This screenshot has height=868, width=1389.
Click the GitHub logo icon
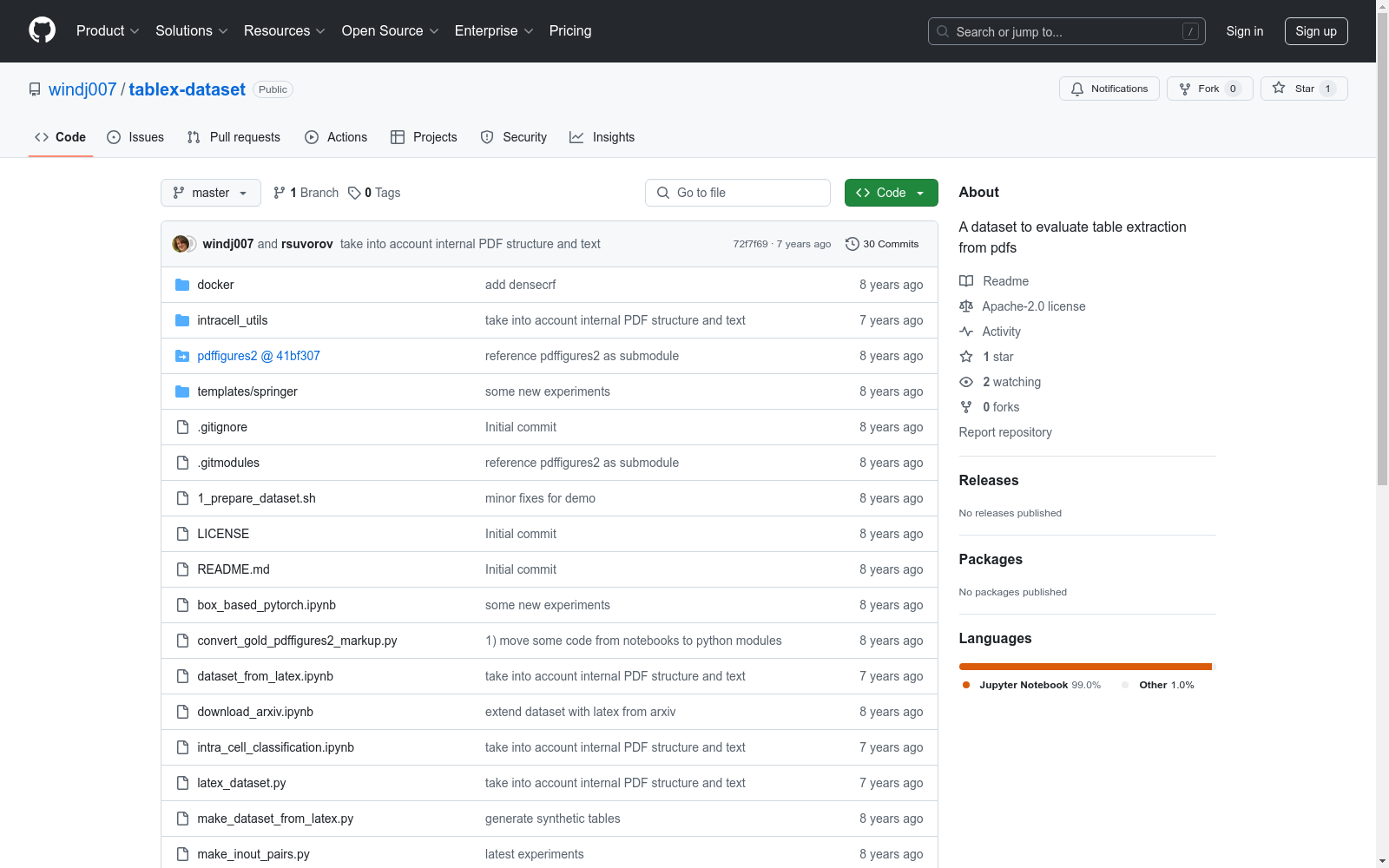42,30
